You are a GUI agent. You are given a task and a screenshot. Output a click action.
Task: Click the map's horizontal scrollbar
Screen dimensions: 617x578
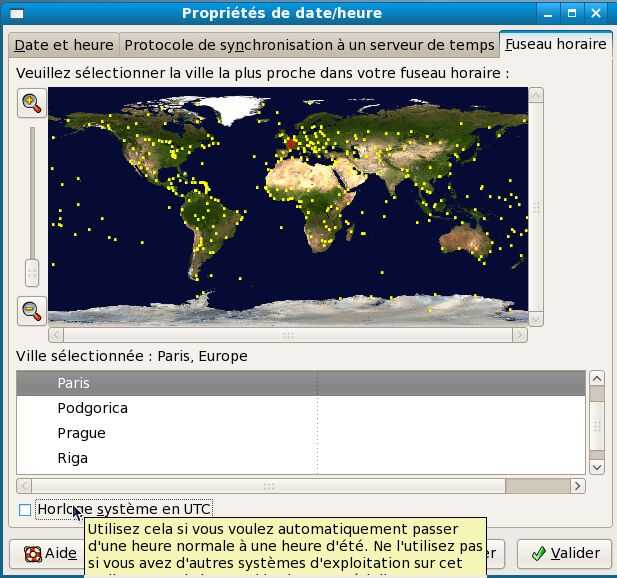pyautogui.click(x=288, y=335)
